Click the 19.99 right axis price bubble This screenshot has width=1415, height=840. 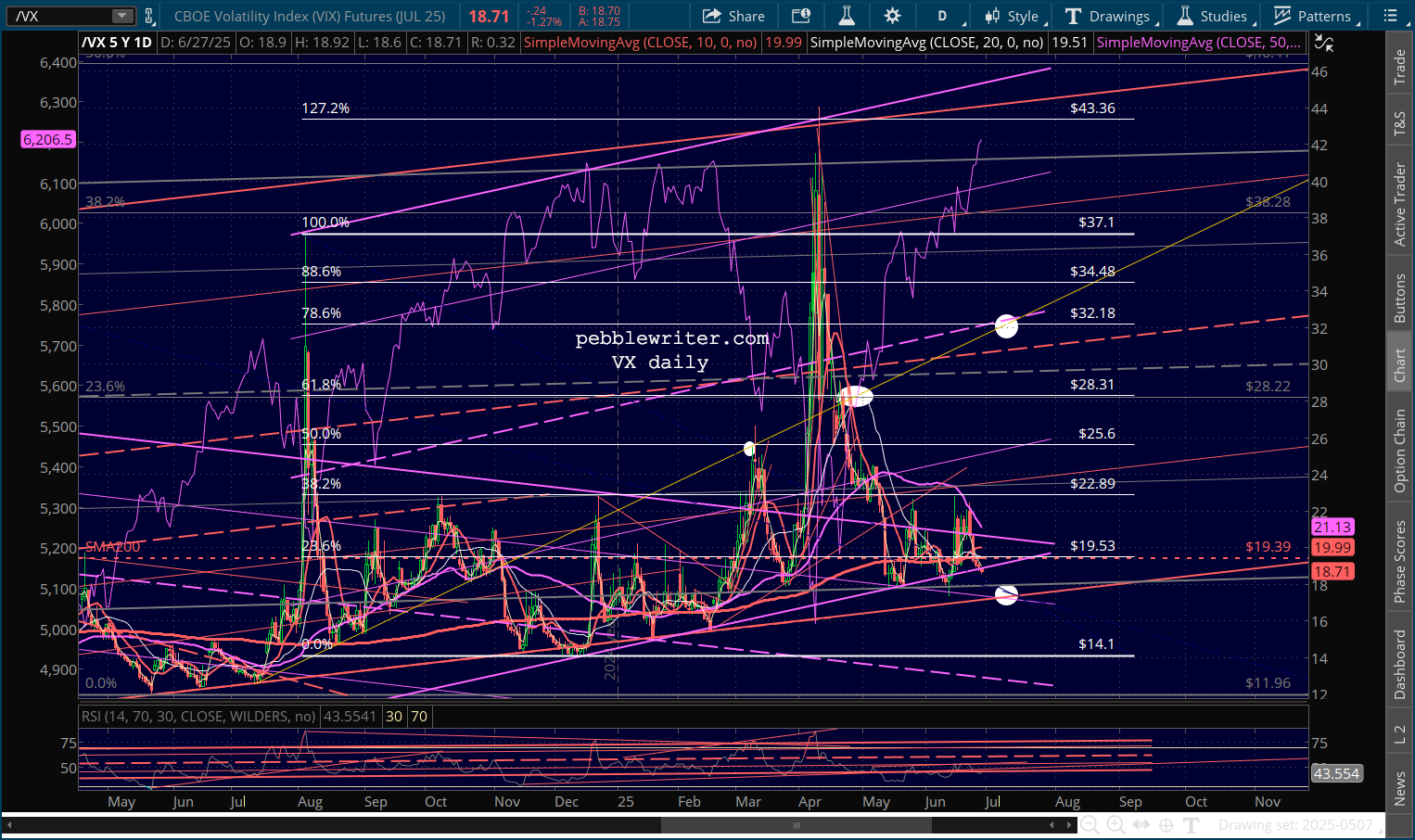click(1332, 548)
